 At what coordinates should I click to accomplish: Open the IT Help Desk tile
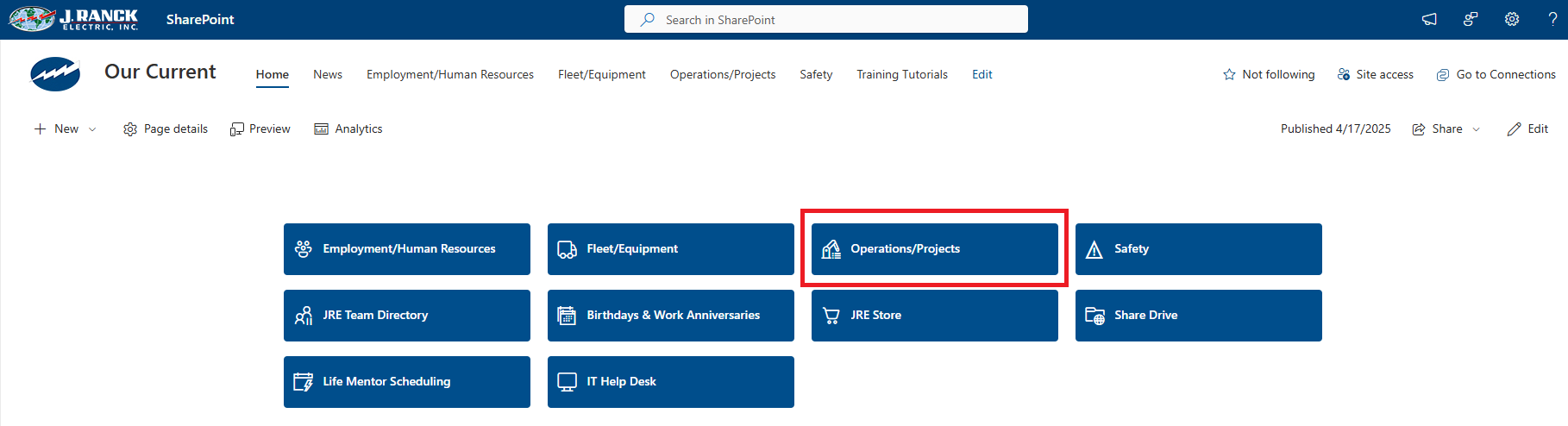(670, 381)
